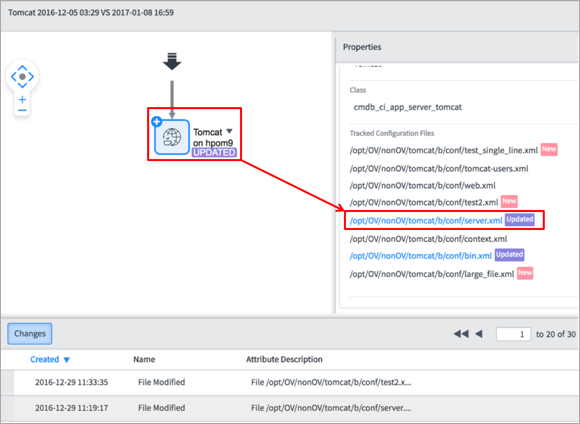Go to first page with double-left arrows

click(461, 334)
